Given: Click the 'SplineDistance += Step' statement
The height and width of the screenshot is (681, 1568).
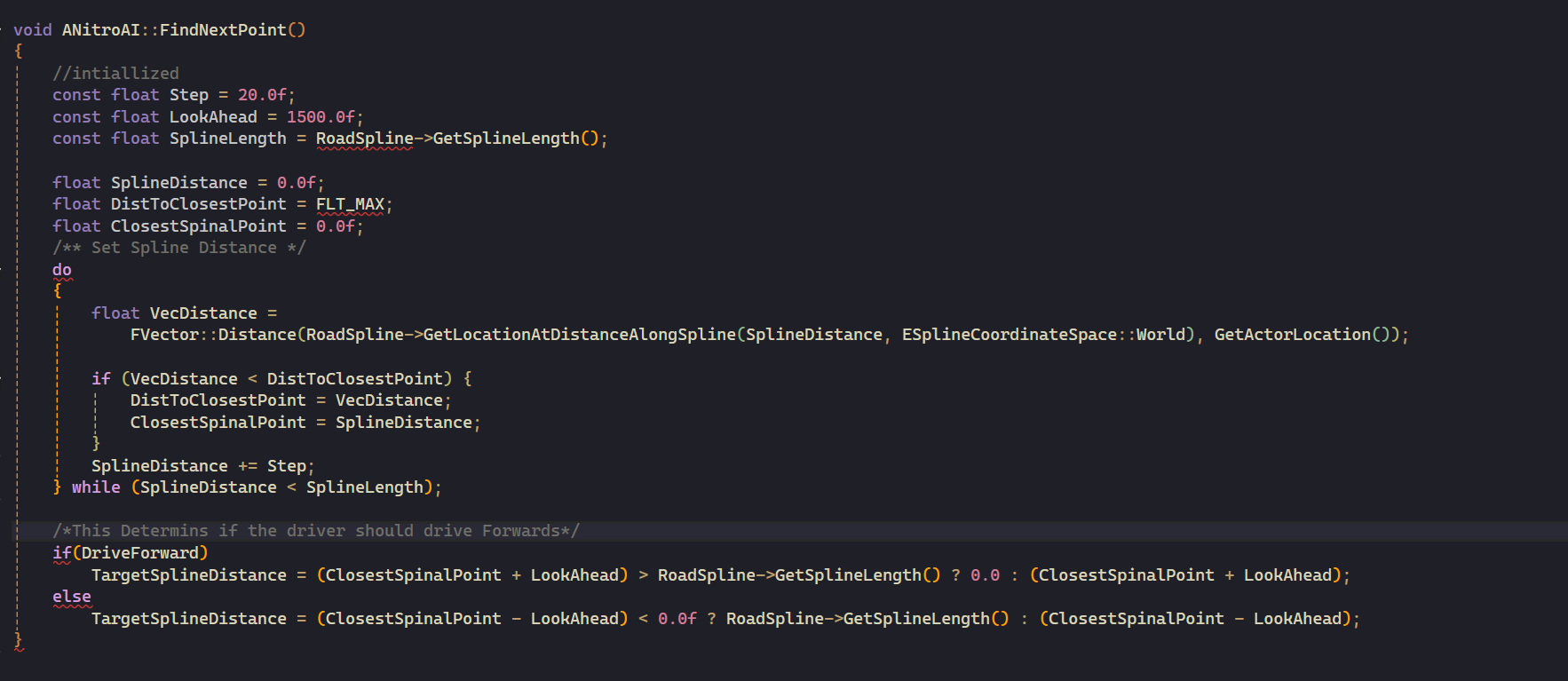Looking at the screenshot, I should tap(202, 466).
